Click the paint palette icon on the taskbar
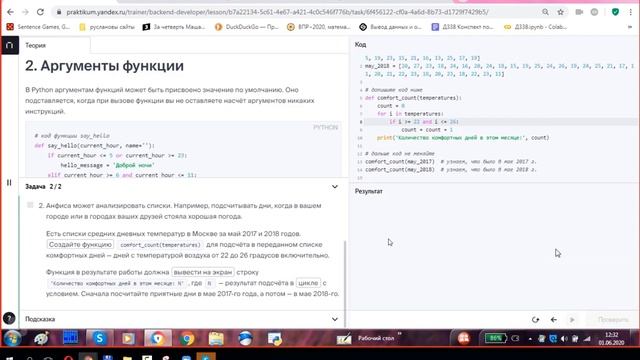The width and height of the screenshot is (640, 360). click(x=41, y=338)
